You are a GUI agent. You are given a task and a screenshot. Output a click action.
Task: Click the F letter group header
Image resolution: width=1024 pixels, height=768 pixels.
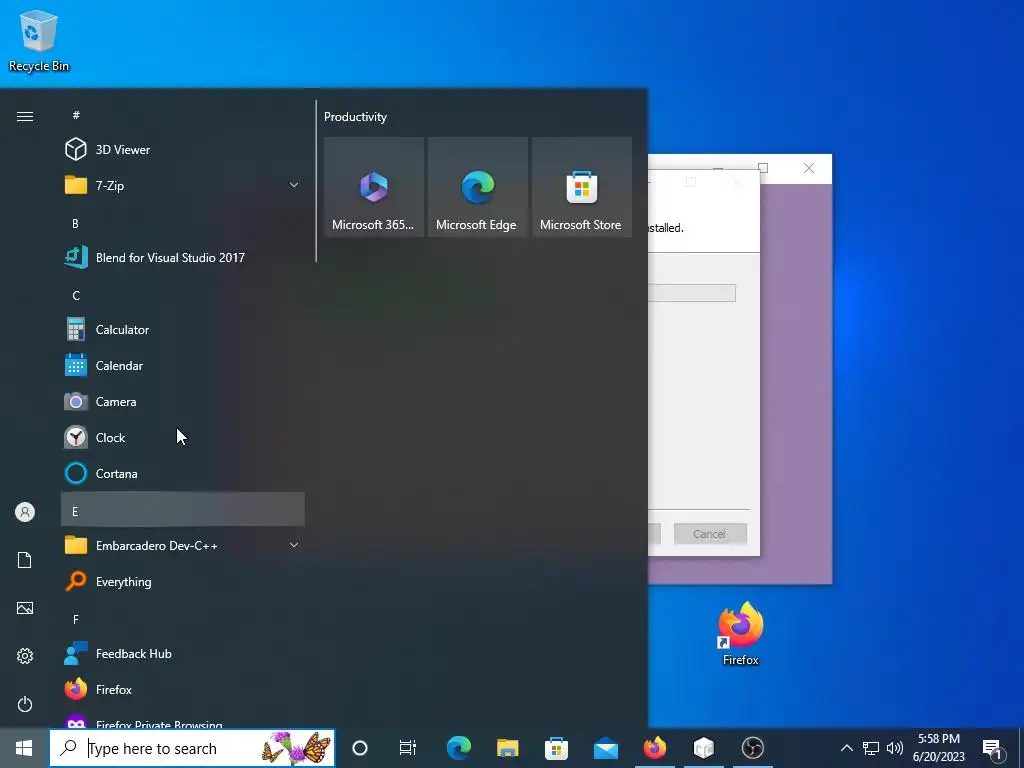point(183,618)
